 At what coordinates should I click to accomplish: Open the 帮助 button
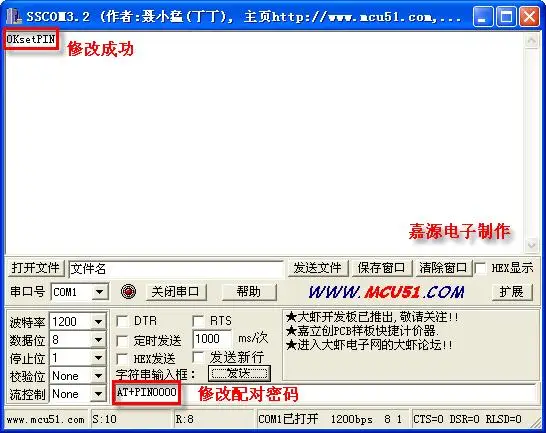(249, 292)
